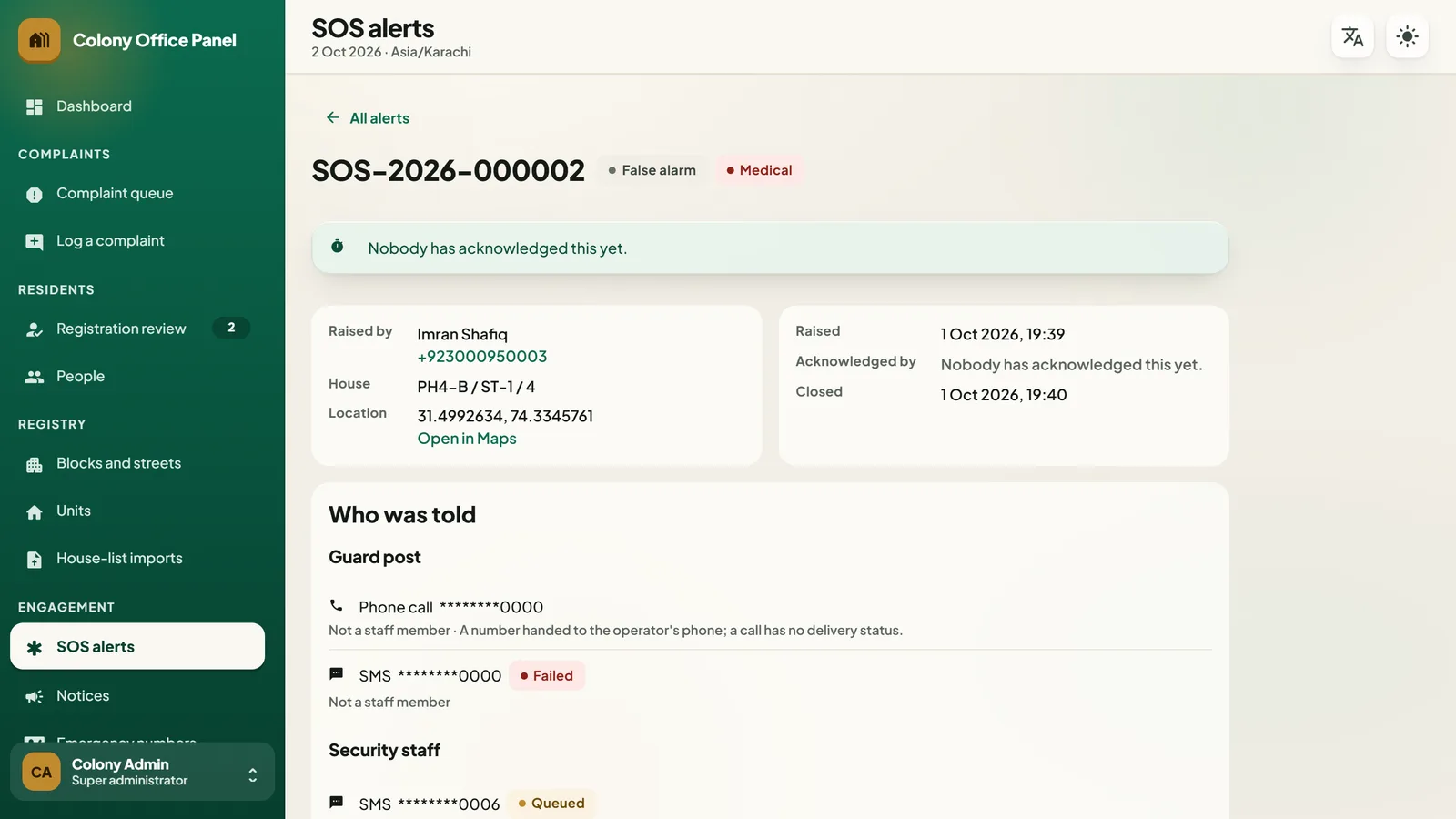
Task: Click the SMS icon for number ending 0000
Action: coord(337,674)
